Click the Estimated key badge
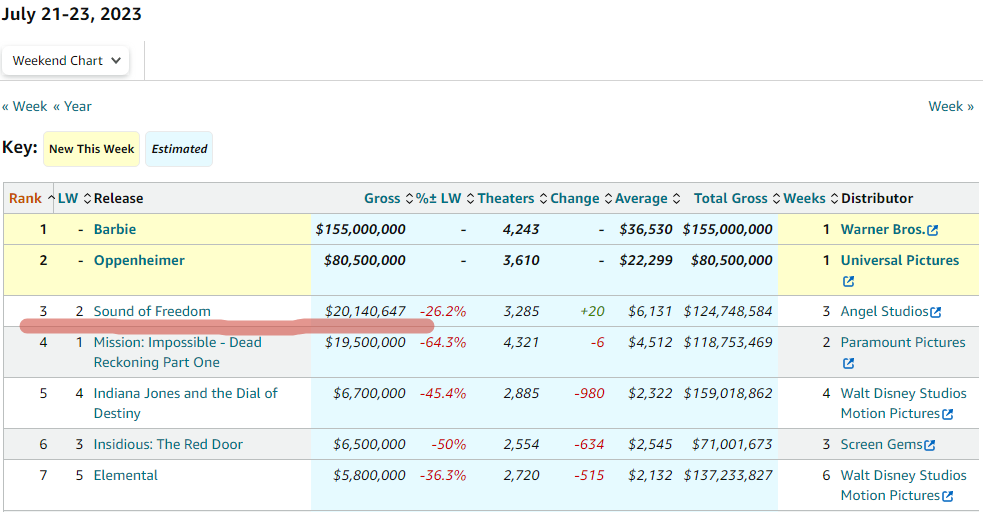This screenshot has width=983, height=512. tap(179, 149)
